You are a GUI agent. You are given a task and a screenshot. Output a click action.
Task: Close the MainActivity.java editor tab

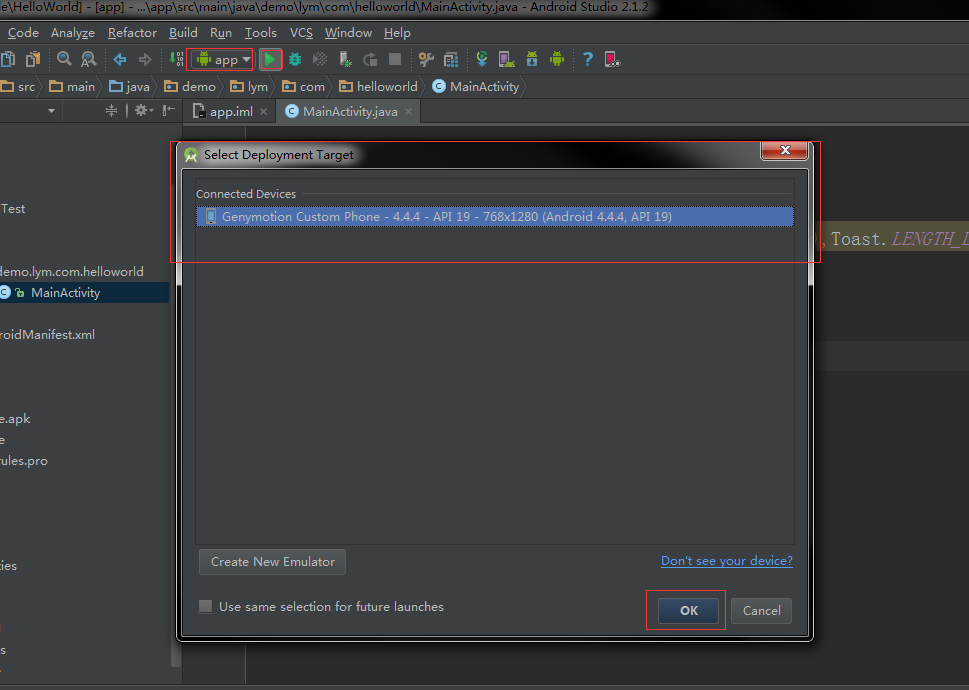(x=408, y=111)
